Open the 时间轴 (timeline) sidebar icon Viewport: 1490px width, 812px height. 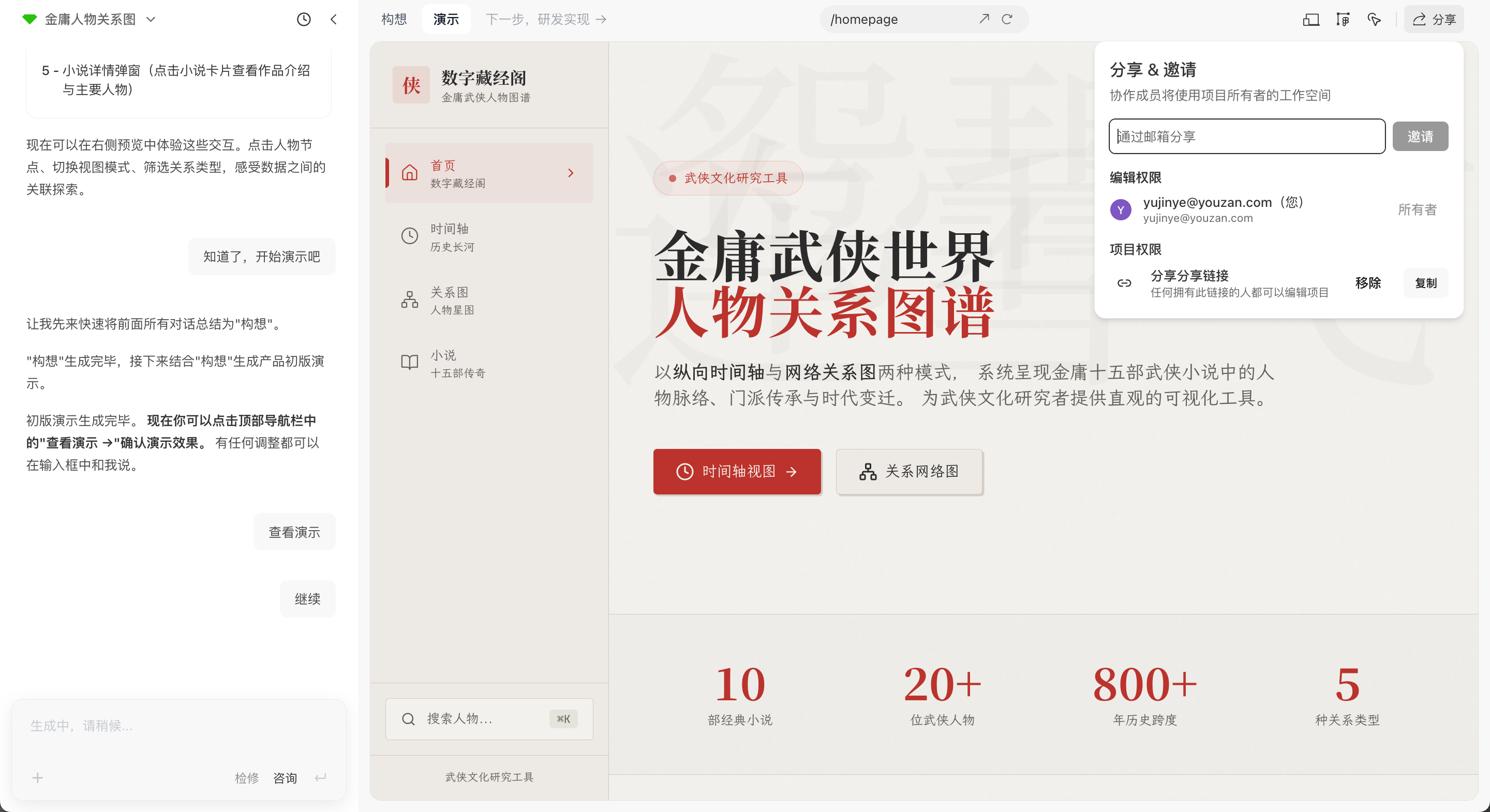(410, 236)
